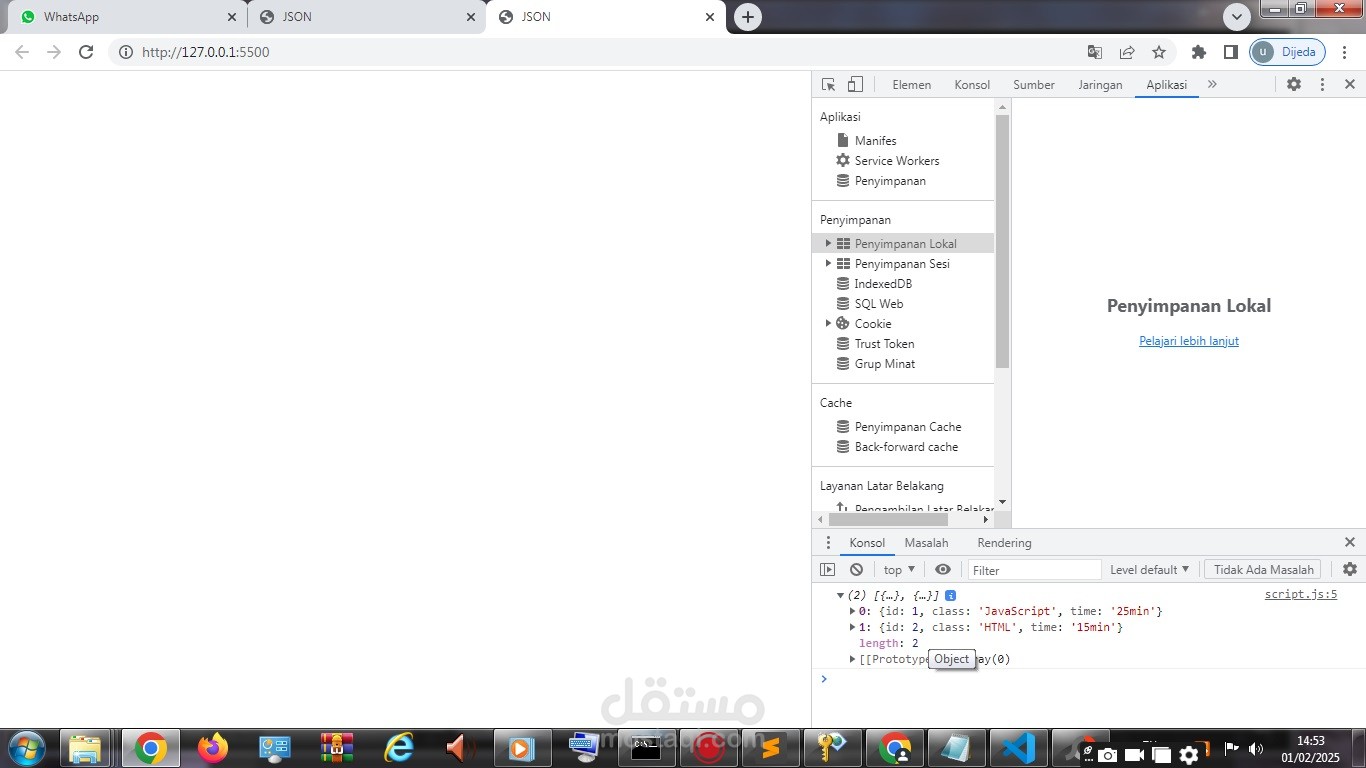
Task: Click the share page icon
Action: 1127,52
